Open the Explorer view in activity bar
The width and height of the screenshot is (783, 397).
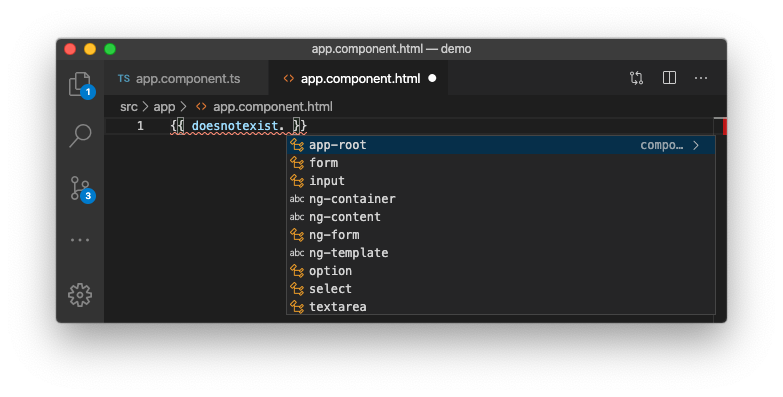pyautogui.click(x=80, y=84)
